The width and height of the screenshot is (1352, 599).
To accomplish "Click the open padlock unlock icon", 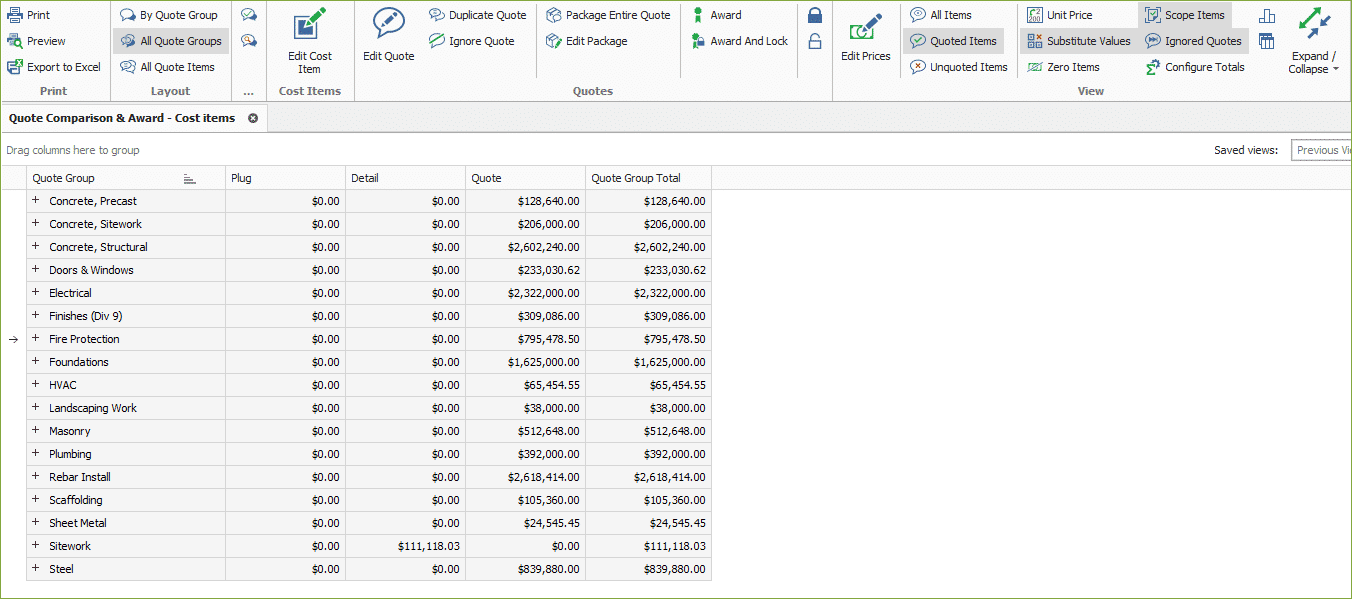I will 815,41.
